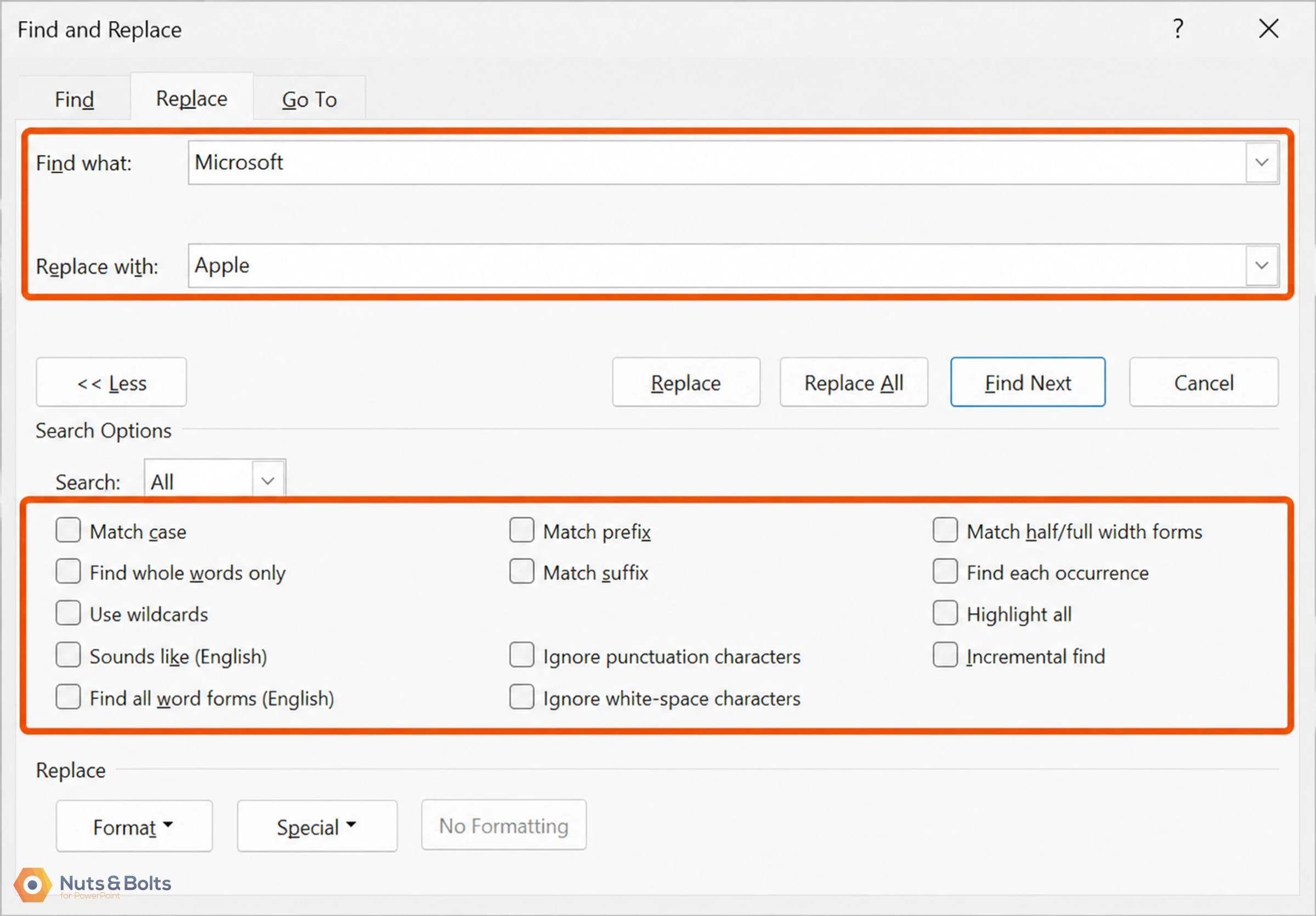Tick Find all word forms (English)
Viewport: 1316px width, 916px height.
click(68, 697)
